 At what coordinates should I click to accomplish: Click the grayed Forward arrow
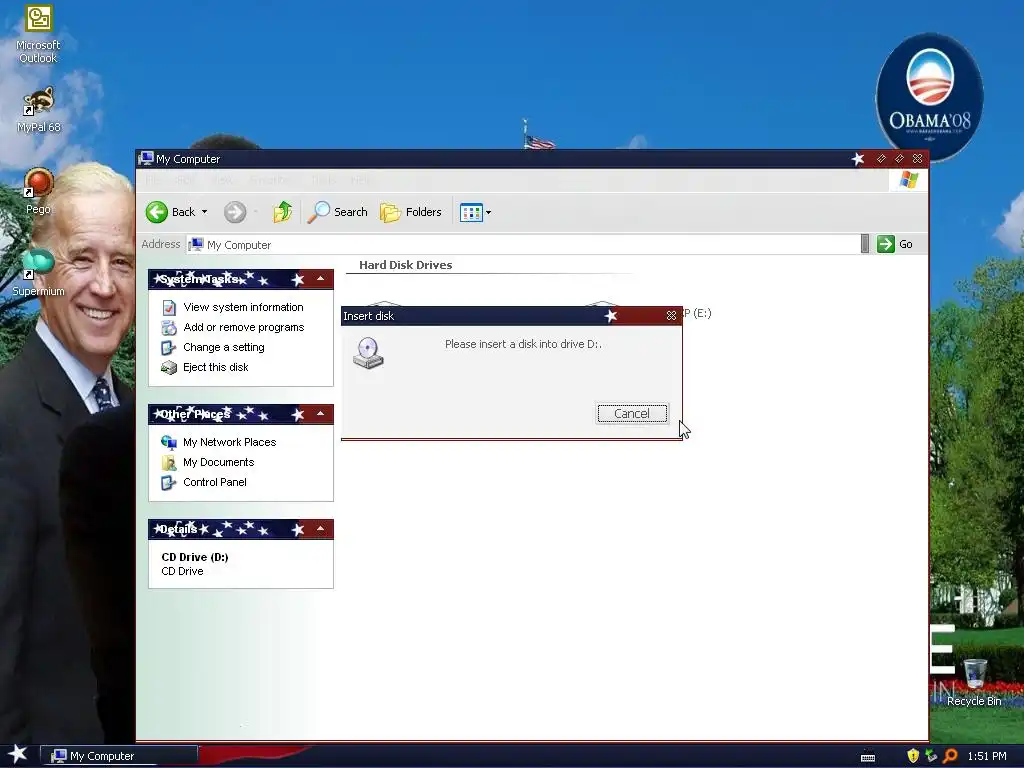tap(234, 212)
